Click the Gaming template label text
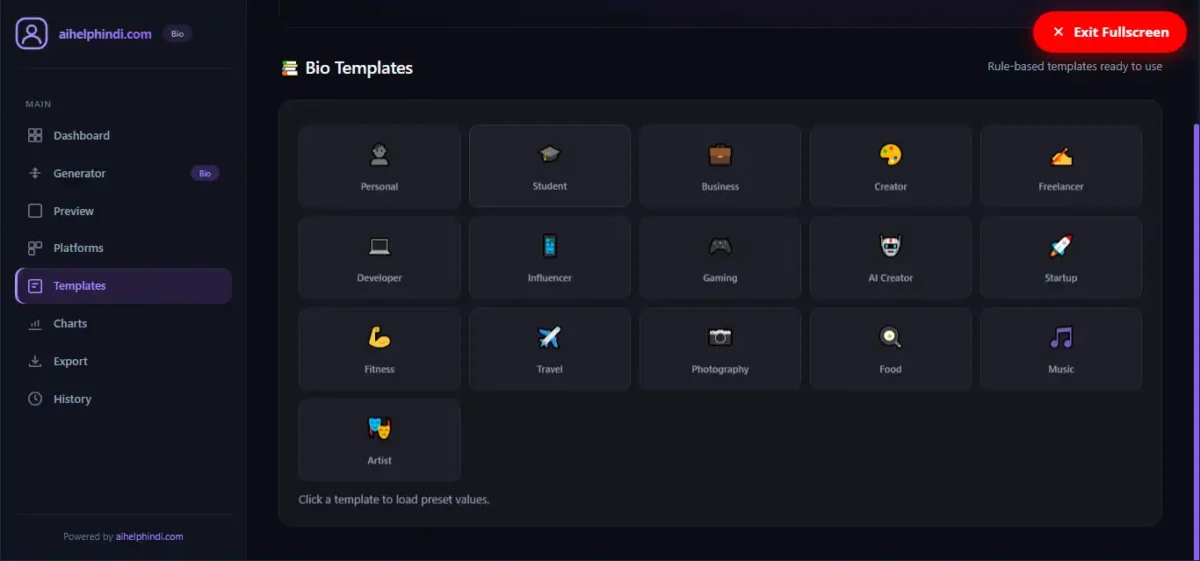The height and width of the screenshot is (561, 1200). tap(720, 278)
